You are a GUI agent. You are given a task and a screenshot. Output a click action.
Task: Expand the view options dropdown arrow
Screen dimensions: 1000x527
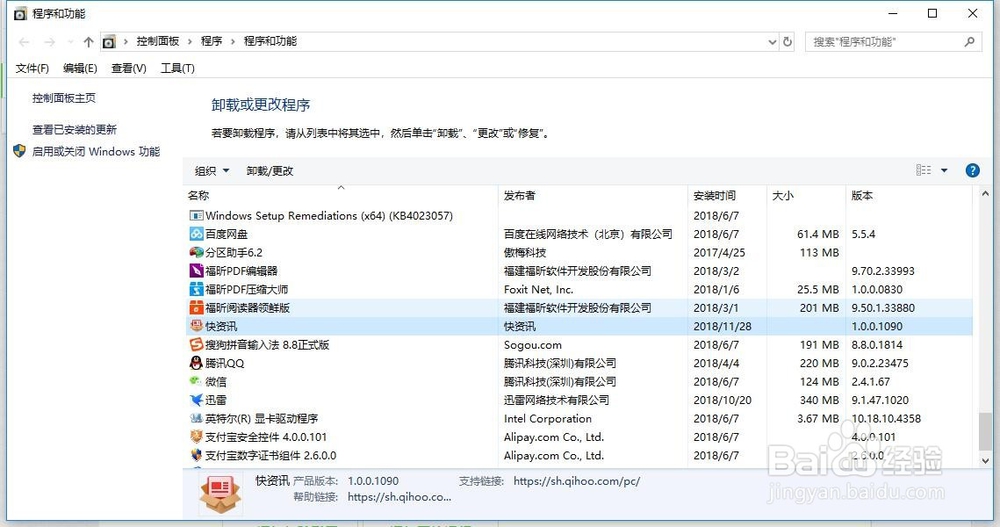(945, 170)
